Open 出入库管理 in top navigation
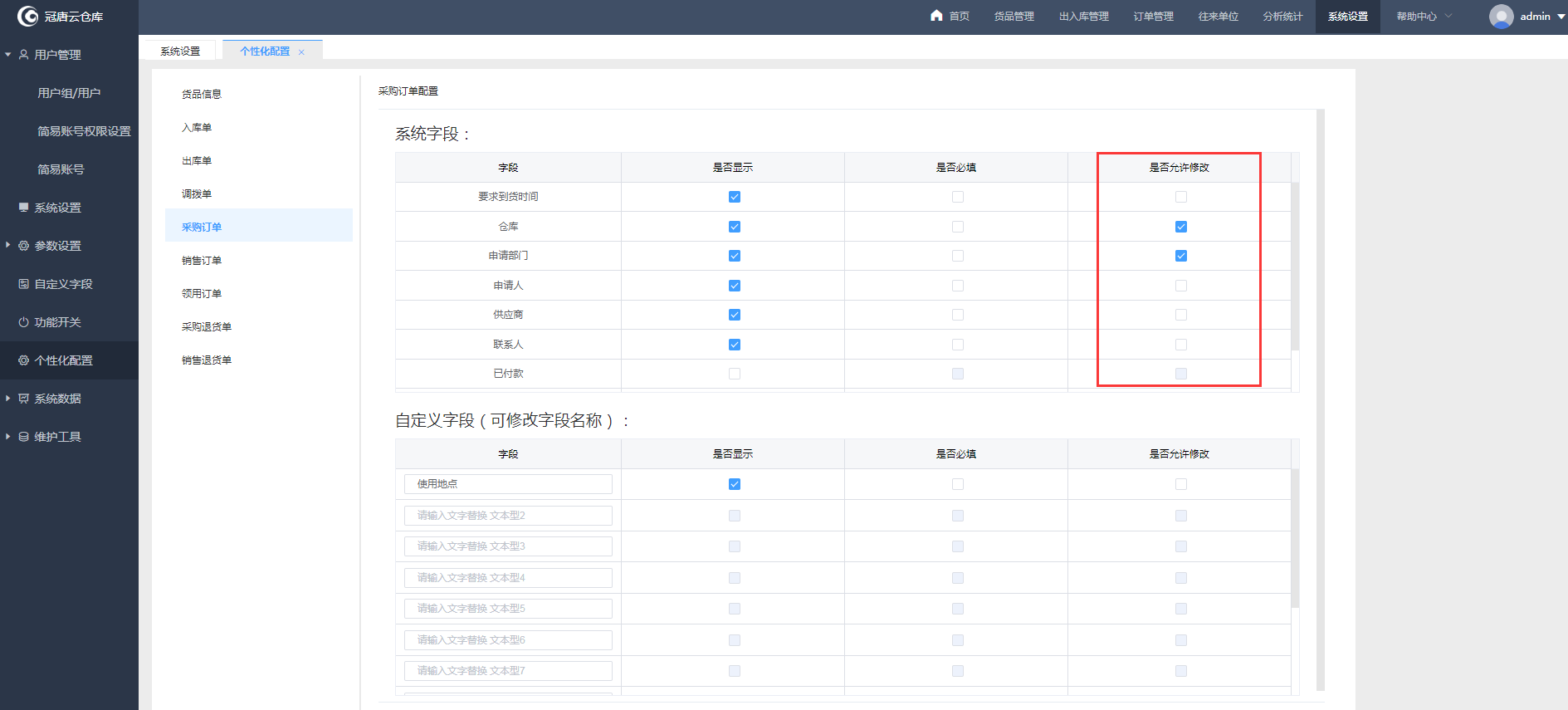The image size is (1568, 710). pos(1084,17)
